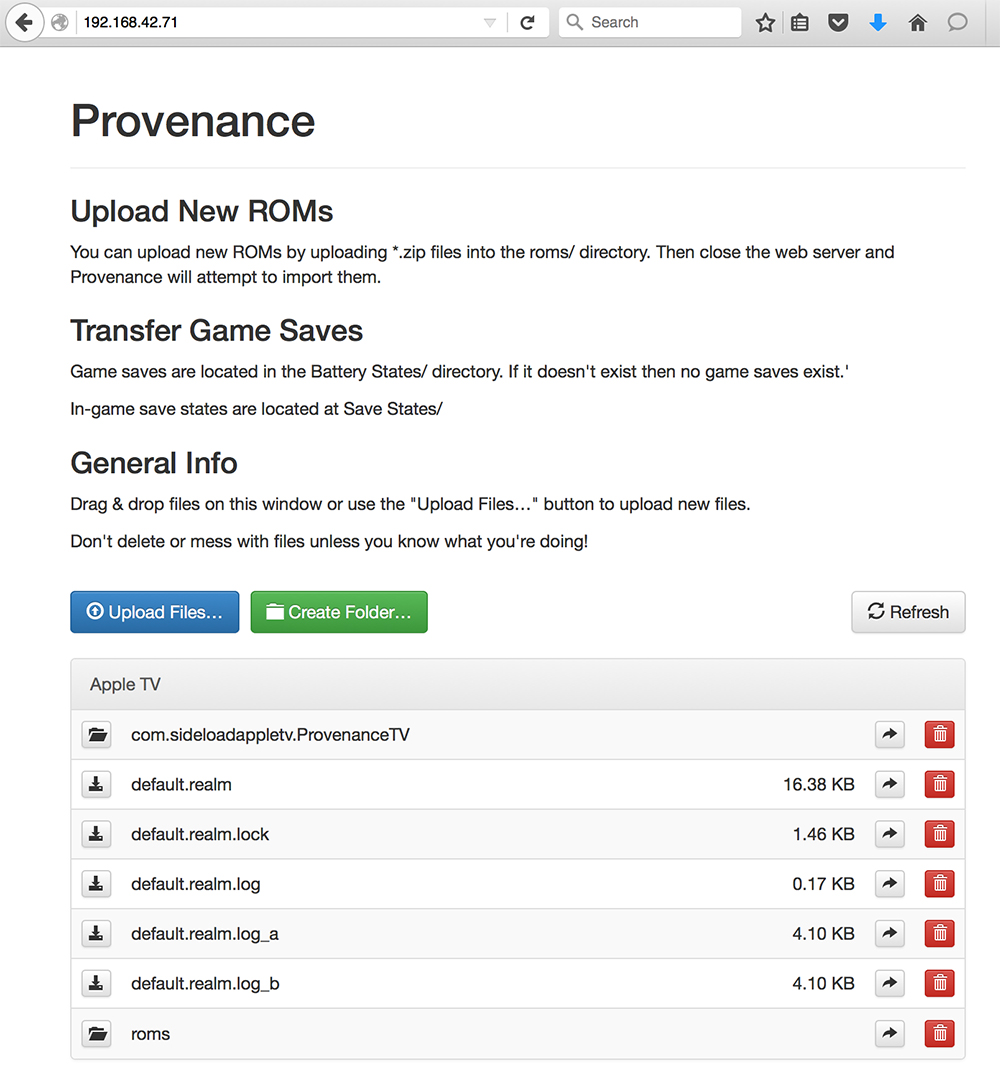
Task: Open browser Downloads arrow icon
Action: [878, 22]
